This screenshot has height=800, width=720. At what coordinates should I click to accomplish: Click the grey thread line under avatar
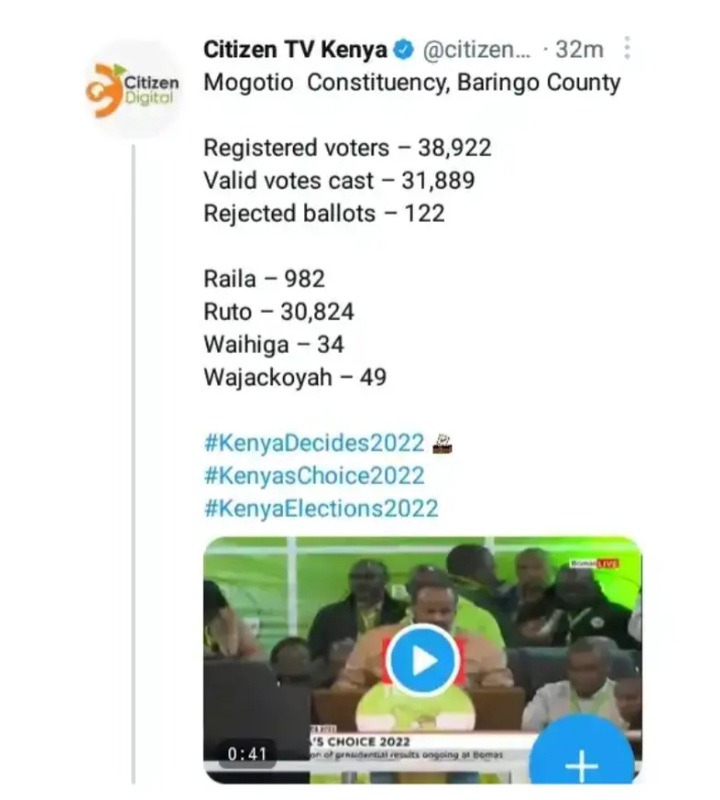134,464
